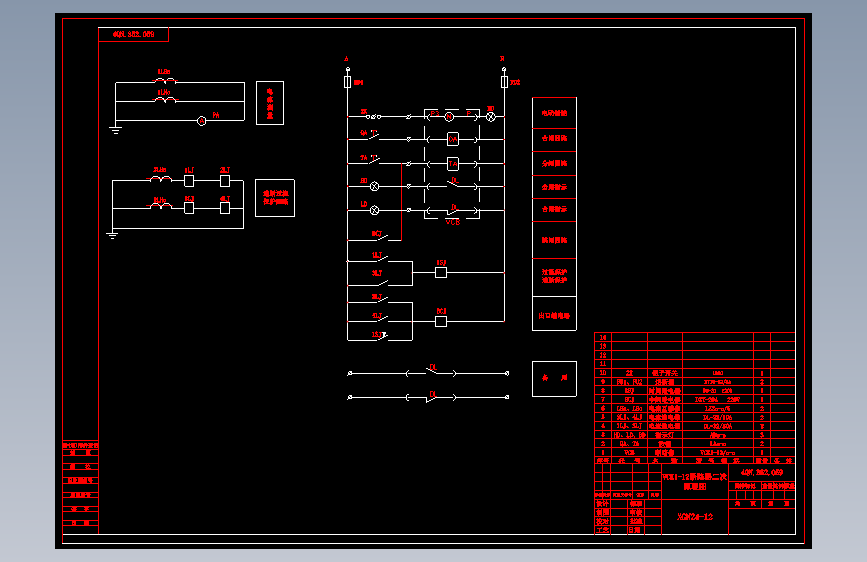Select the lower spare DL normally-closed contact
The image size is (867, 562).
(431, 397)
